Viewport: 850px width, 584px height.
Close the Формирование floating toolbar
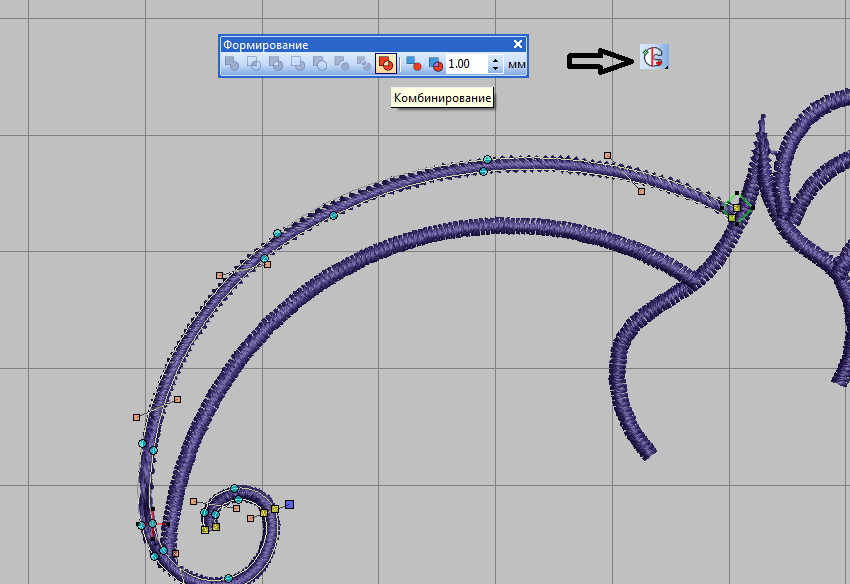click(518, 45)
